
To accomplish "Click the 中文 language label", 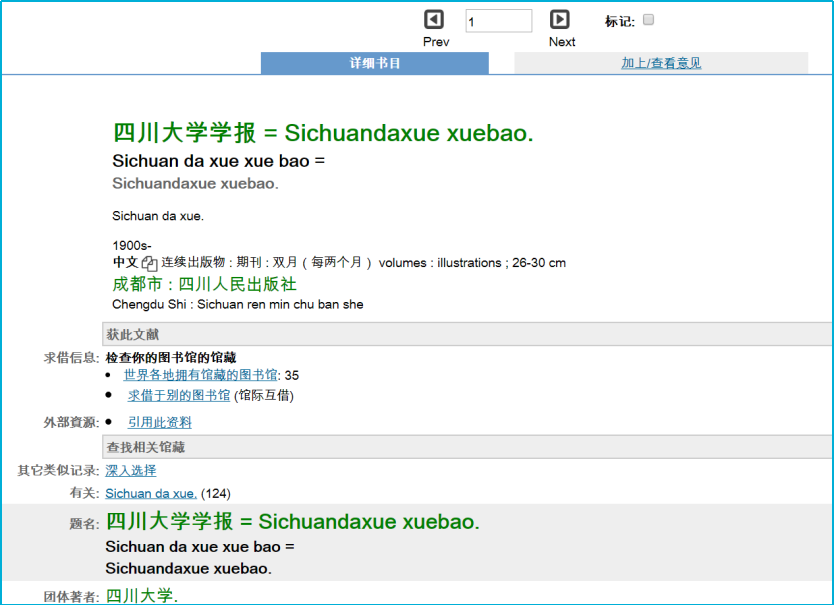I will pos(126,262).
